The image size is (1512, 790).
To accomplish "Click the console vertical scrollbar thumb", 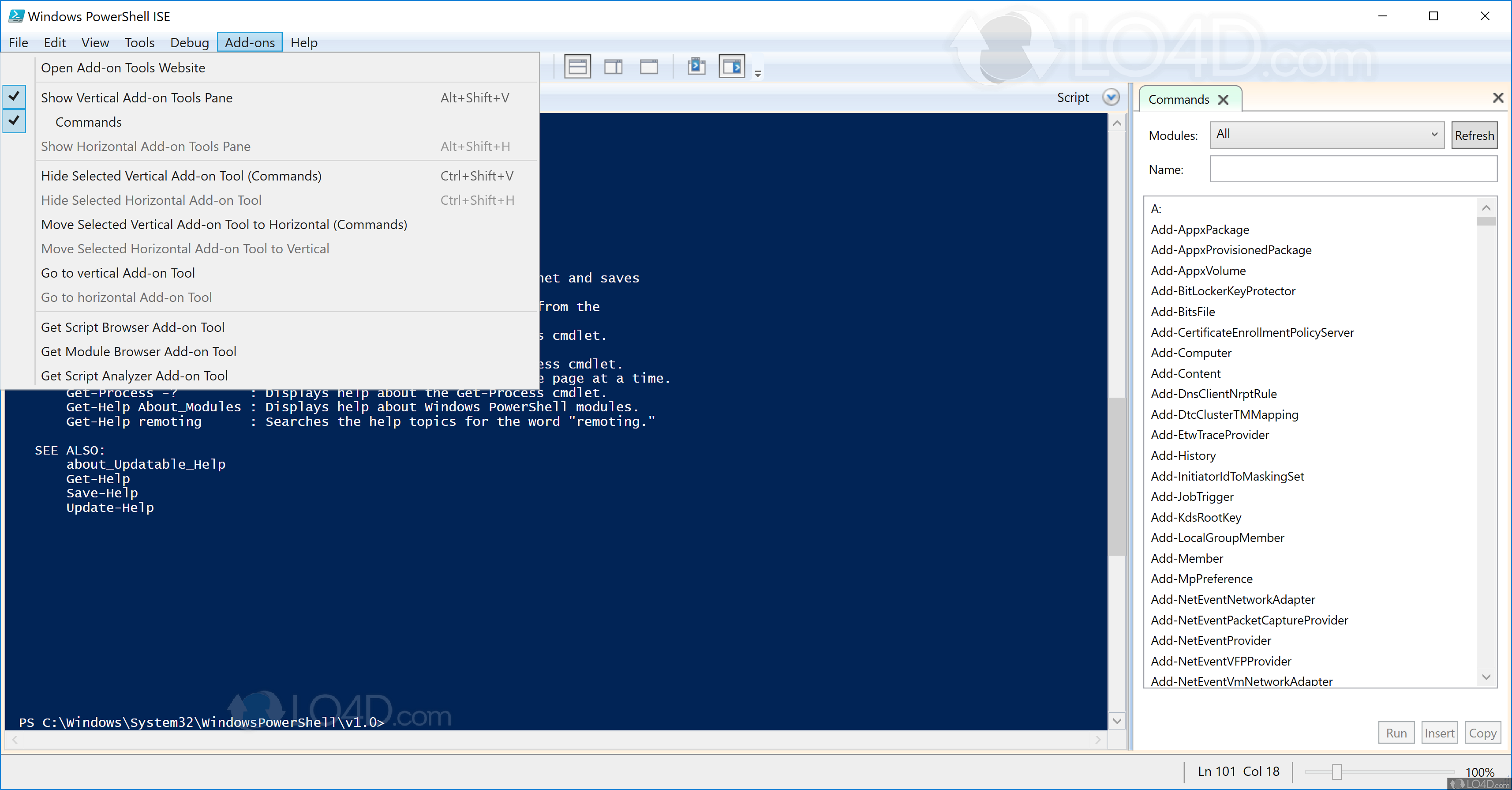I will [1116, 476].
